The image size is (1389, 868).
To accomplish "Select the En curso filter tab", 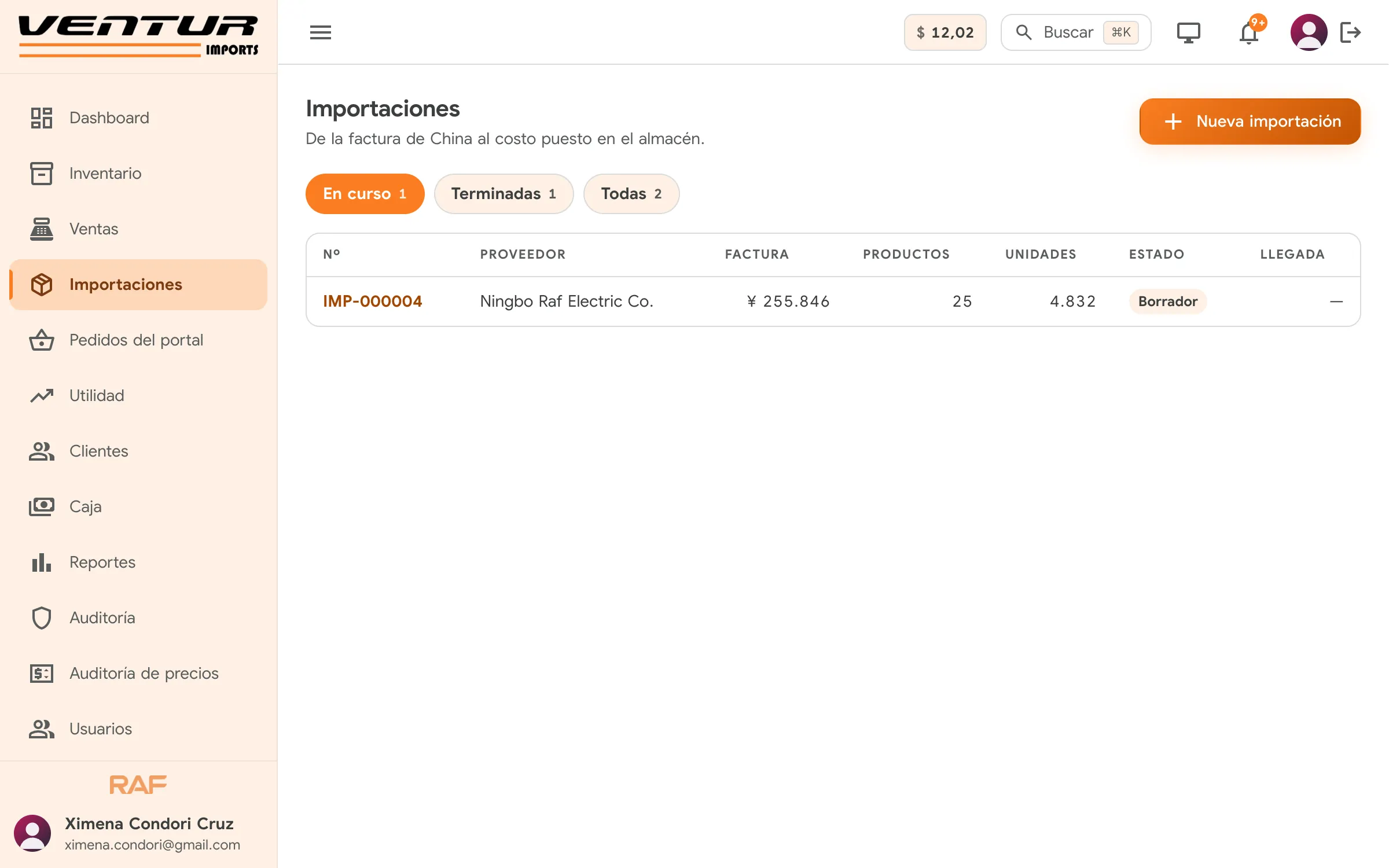I will click(365, 194).
